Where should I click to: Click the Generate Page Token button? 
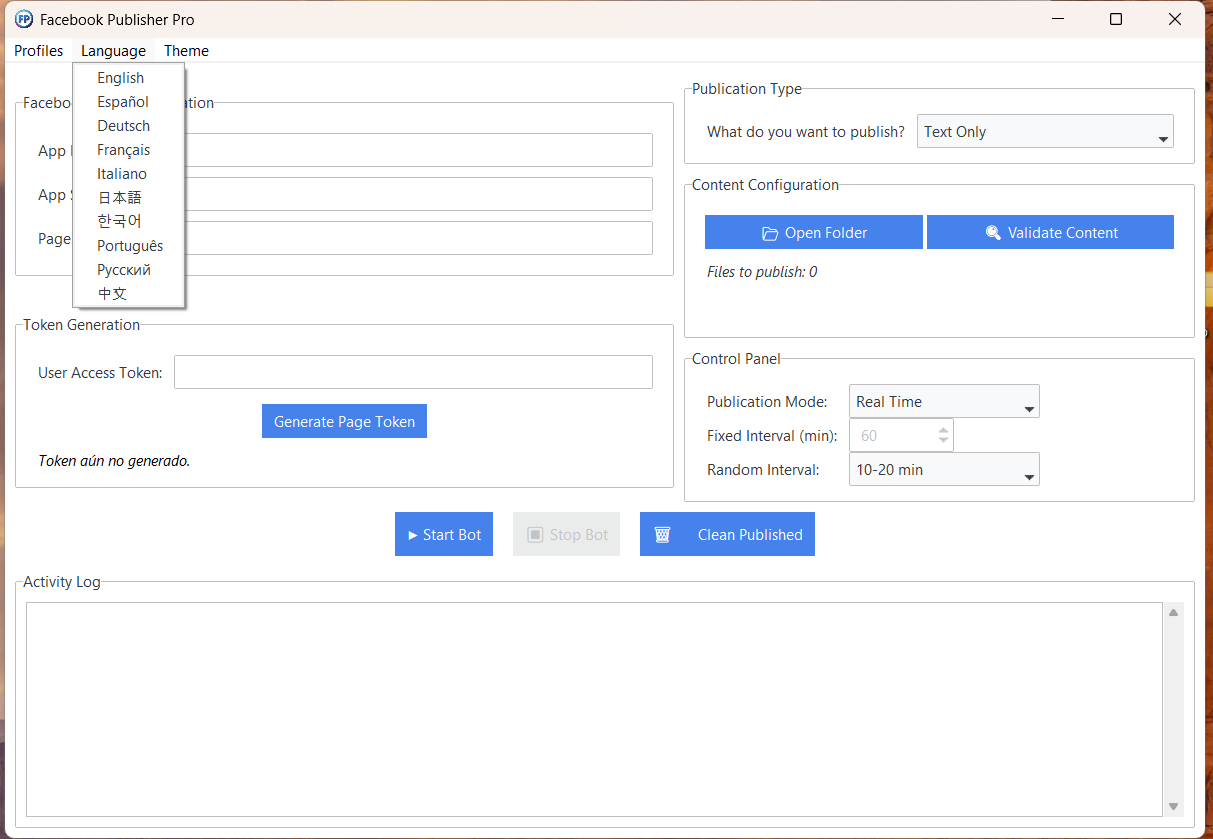(344, 422)
